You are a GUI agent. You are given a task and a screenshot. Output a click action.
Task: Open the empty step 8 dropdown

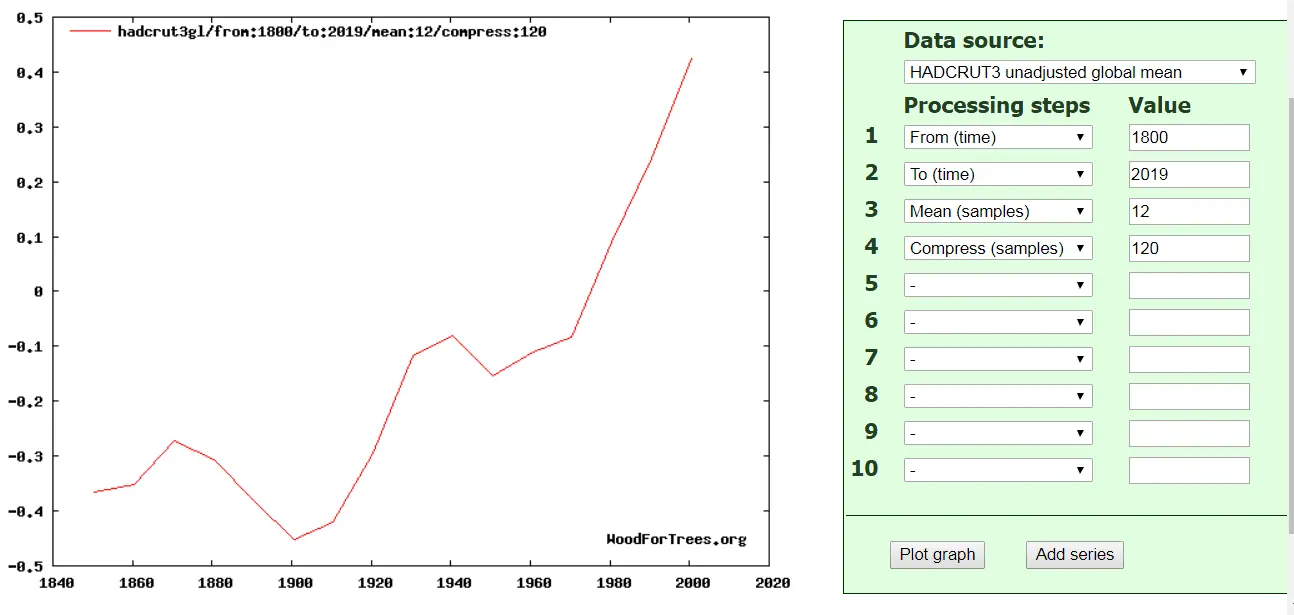pyautogui.click(x=997, y=396)
